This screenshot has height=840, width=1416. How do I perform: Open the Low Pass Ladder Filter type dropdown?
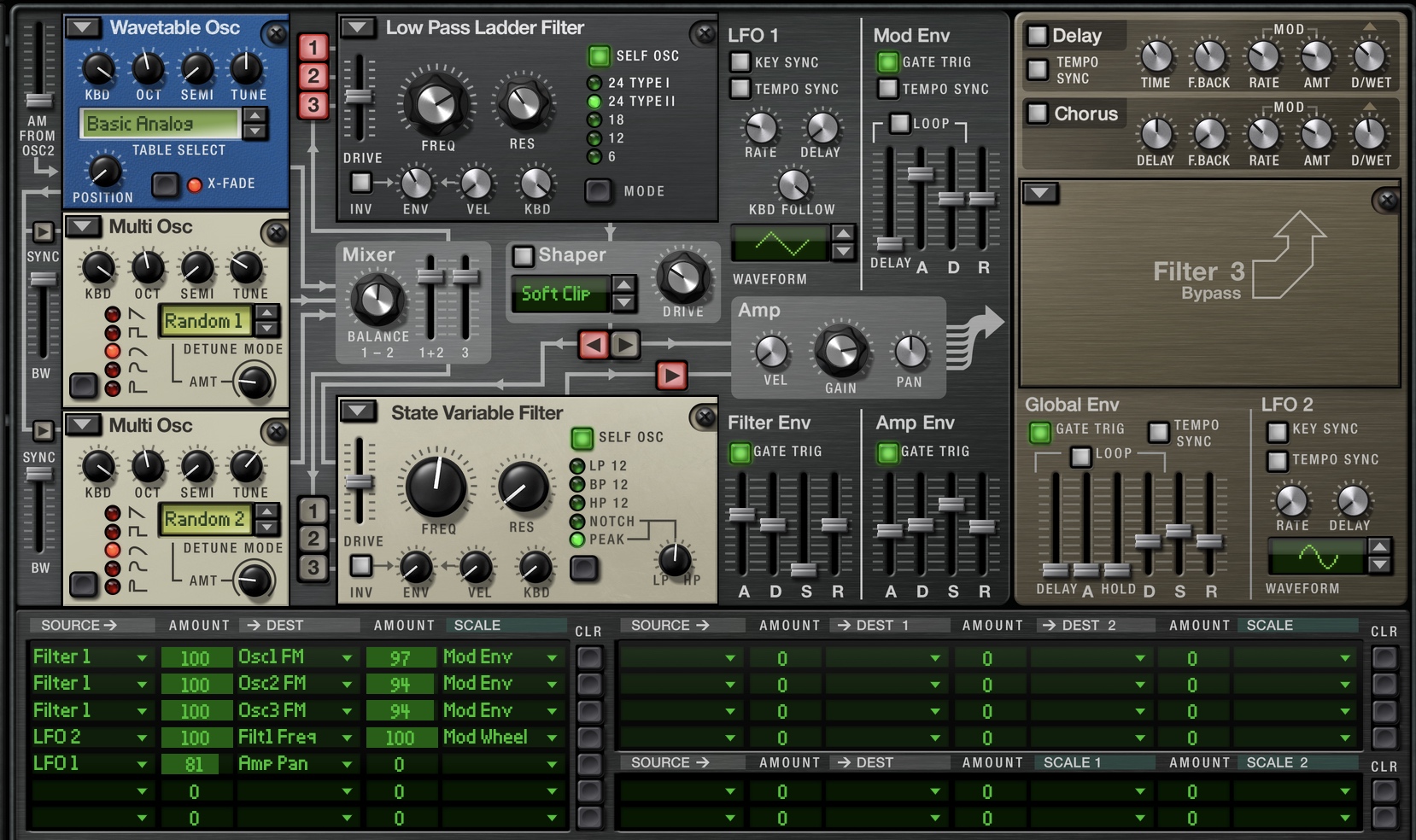click(x=358, y=27)
